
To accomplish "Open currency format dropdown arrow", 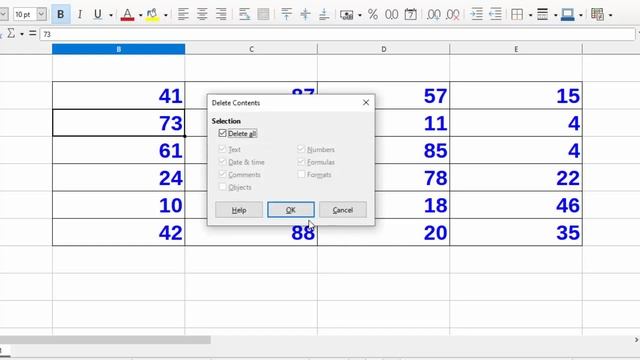I will click(360, 15).
